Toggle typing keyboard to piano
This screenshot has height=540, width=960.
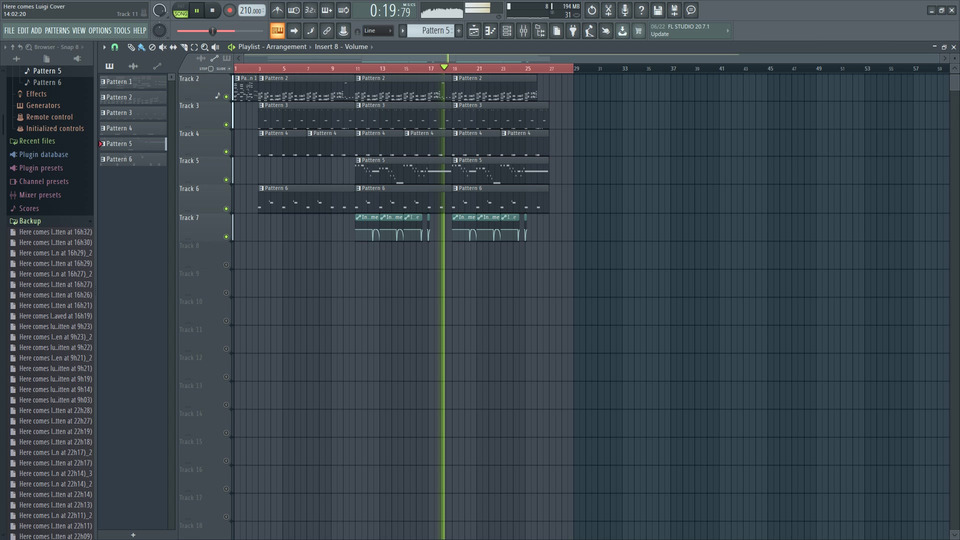pos(277,31)
